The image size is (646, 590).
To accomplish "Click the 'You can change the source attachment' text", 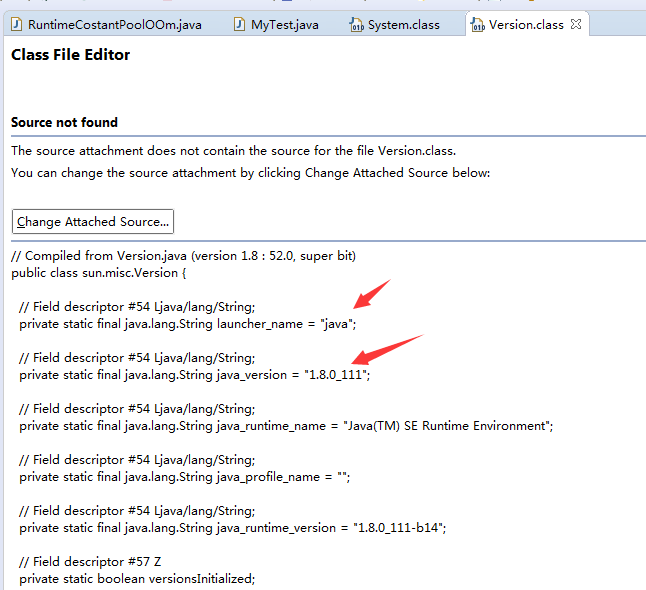I will (250, 173).
